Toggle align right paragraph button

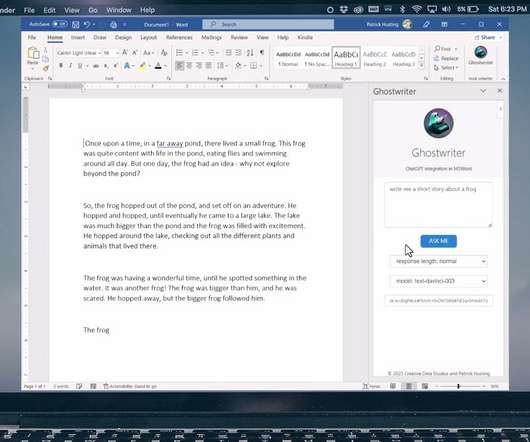click(x=199, y=66)
